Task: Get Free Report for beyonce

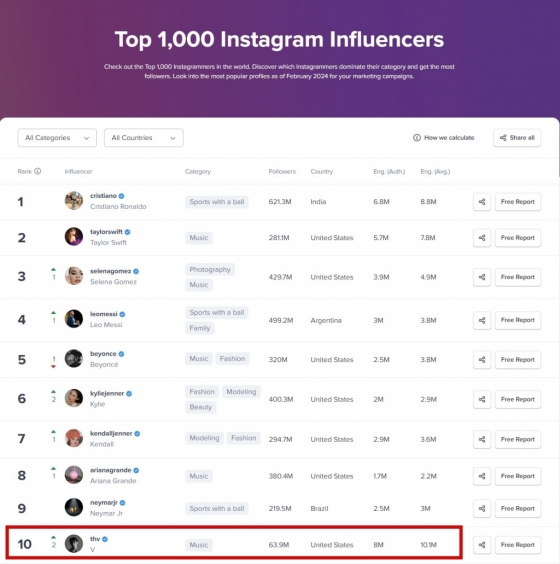Action: tap(518, 360)
